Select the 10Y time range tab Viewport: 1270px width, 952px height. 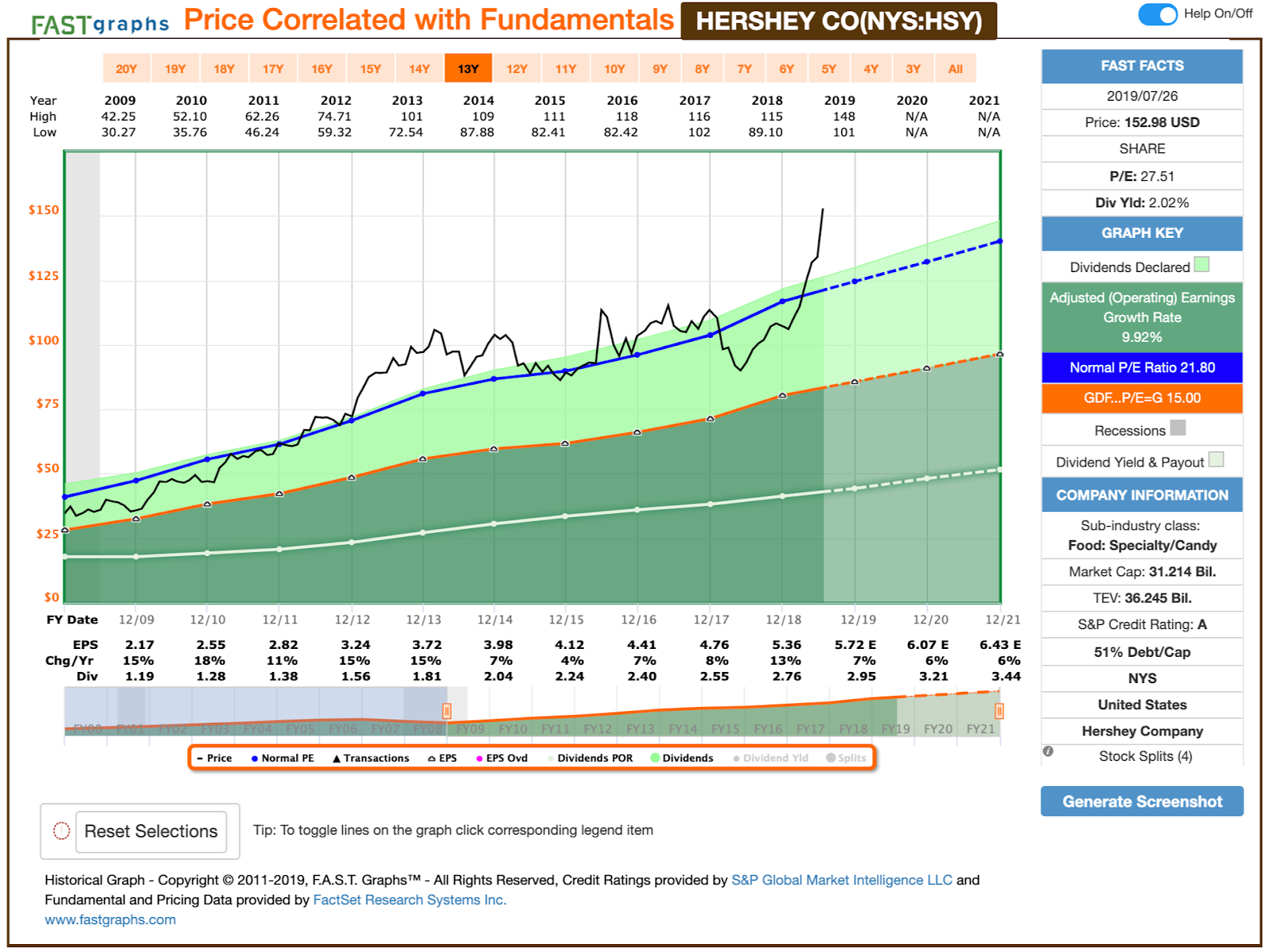(x=614, y=68)
